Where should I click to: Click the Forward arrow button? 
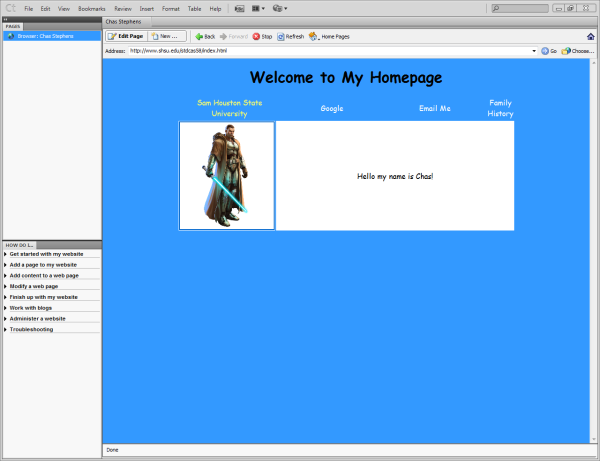(234, 37)
